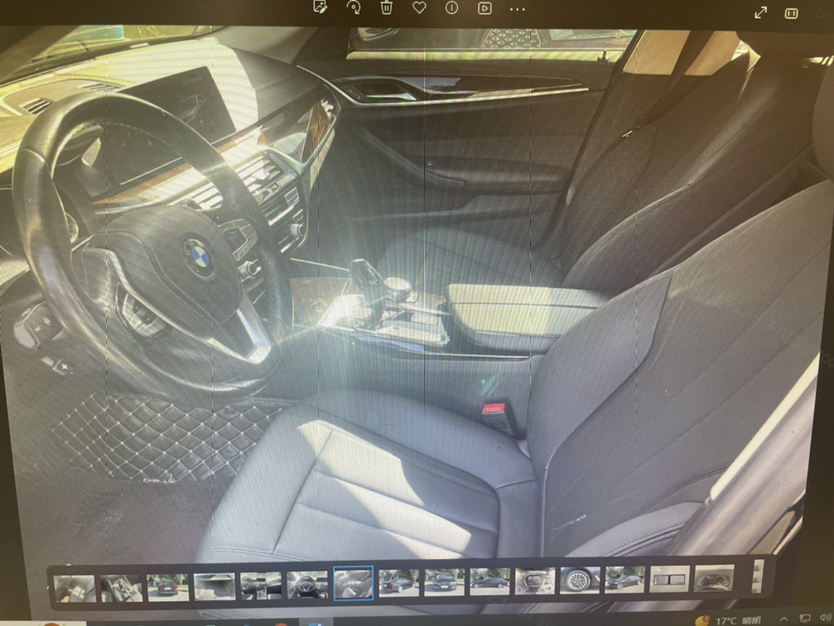Screen dimensions: 834x626
Task: Select the empty trunk thumbnail
Action: (x=214, y=586)
